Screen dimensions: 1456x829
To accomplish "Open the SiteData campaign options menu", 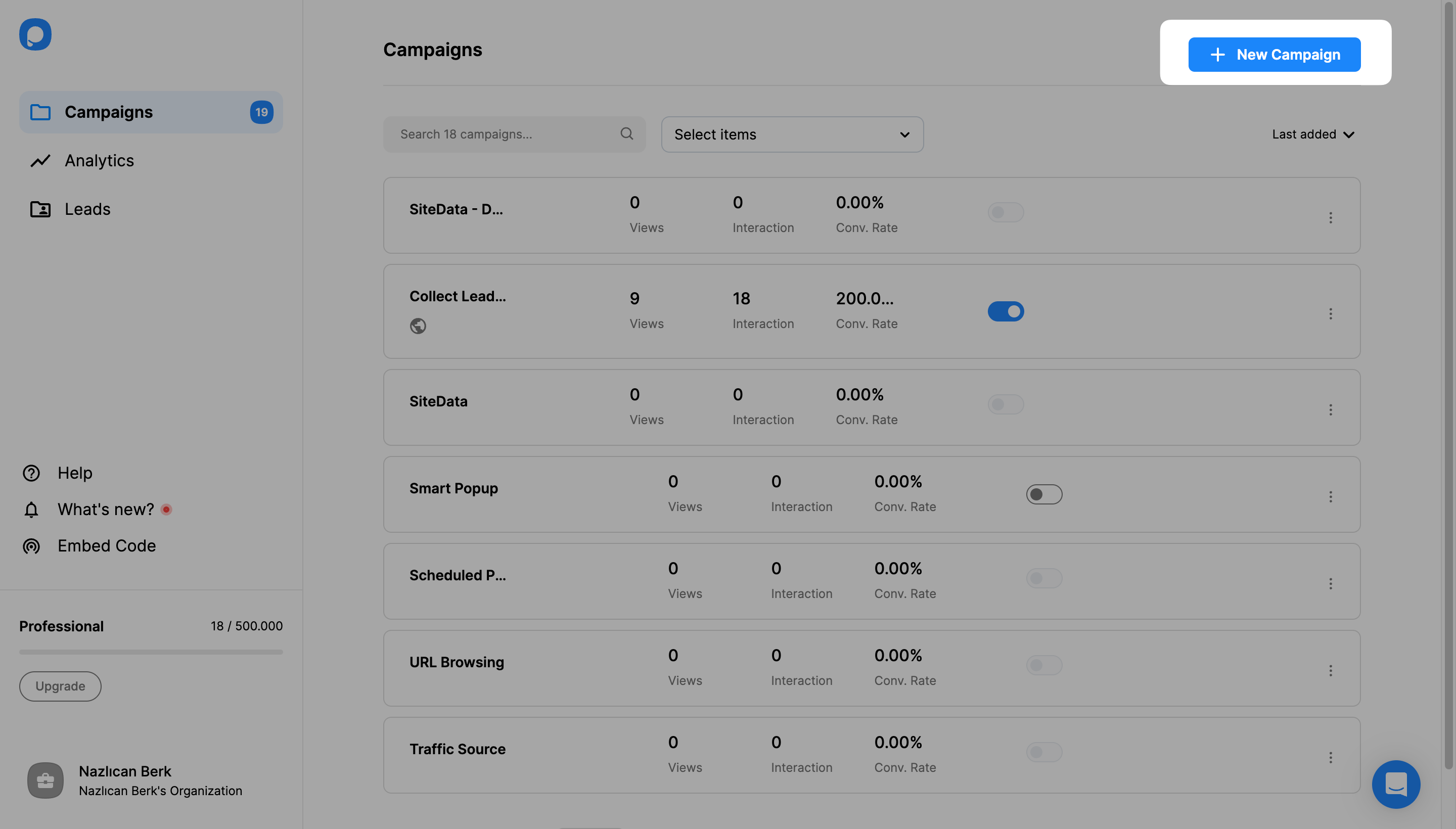I will point(1331,410).
